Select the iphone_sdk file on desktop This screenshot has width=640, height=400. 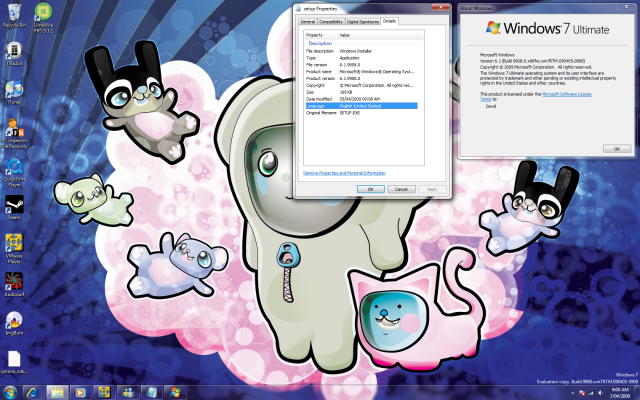[x=14, y=362]
